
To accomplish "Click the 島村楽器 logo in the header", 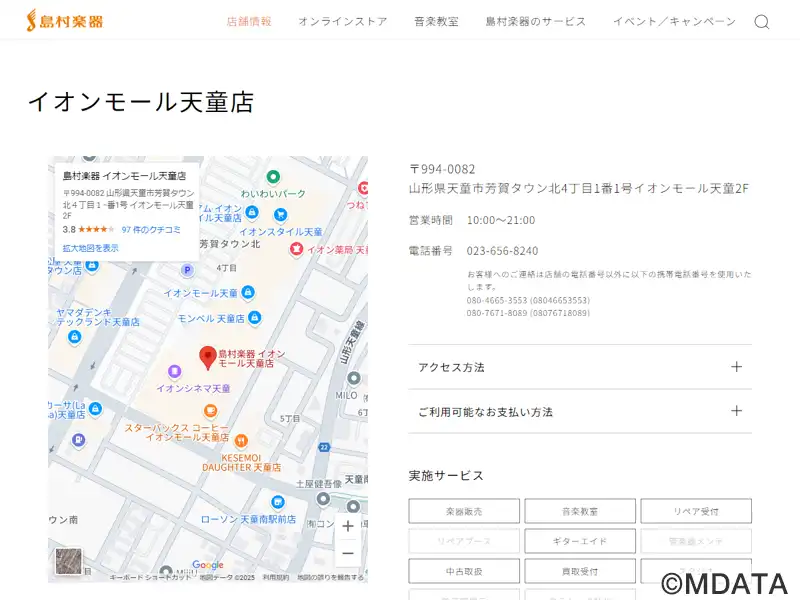I will click(65, 20).
